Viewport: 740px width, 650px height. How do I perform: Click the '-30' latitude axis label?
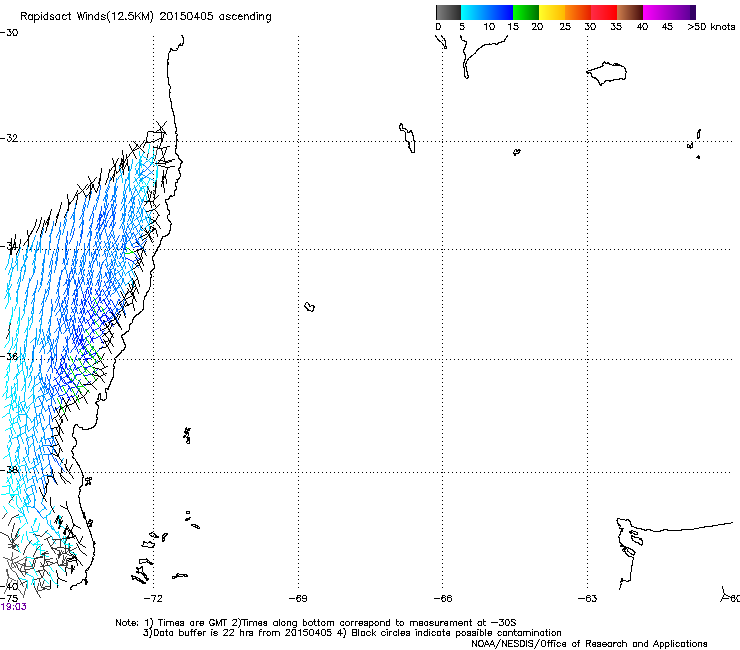(x=9, y=33)
